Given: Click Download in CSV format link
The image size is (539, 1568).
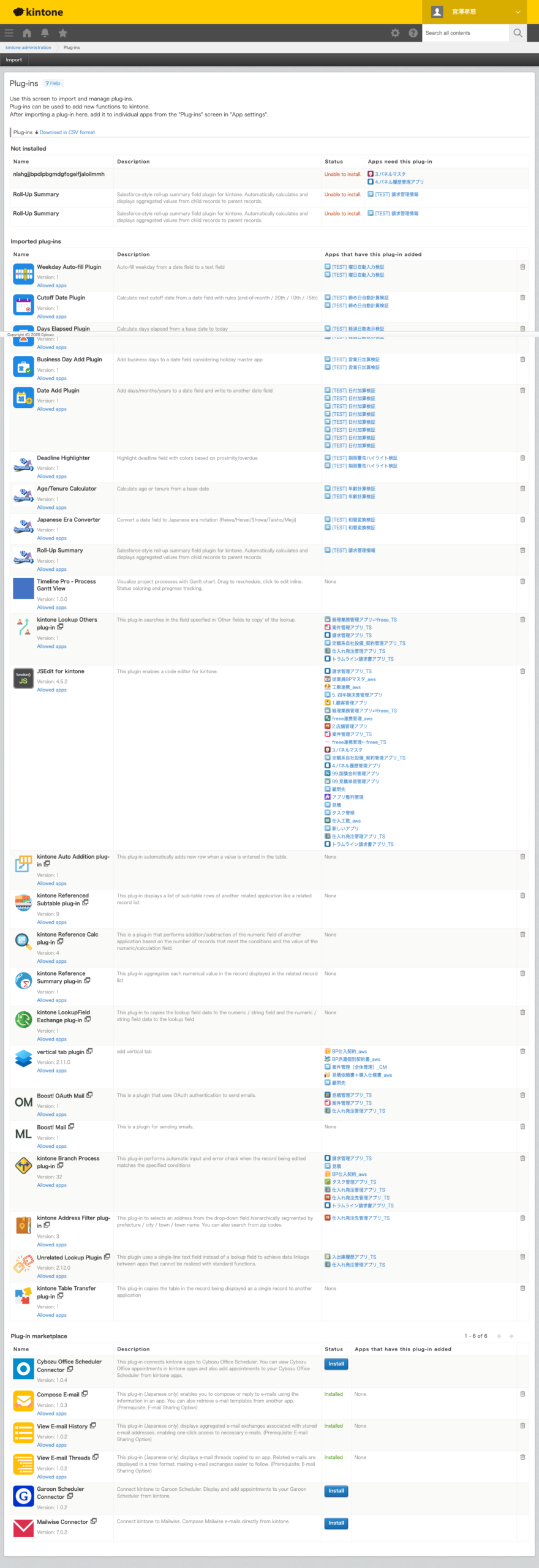Looking at the screenshot, I should coord(67,132).
